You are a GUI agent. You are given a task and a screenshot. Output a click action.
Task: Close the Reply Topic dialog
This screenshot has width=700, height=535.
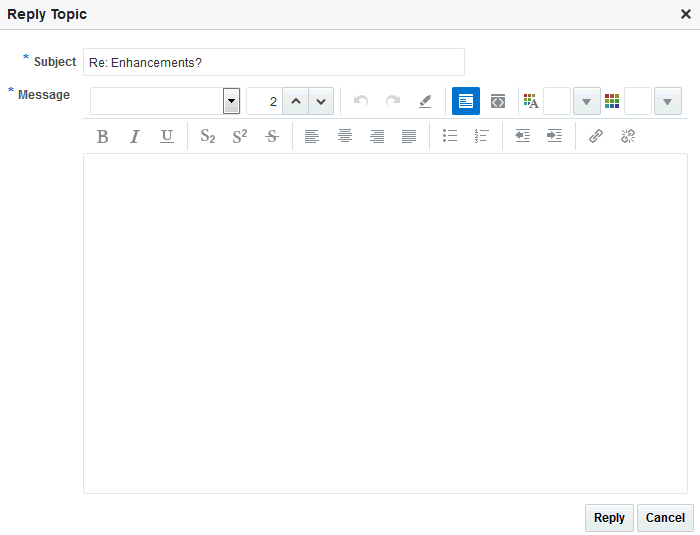pyautogui.click(x=686, y=14)
